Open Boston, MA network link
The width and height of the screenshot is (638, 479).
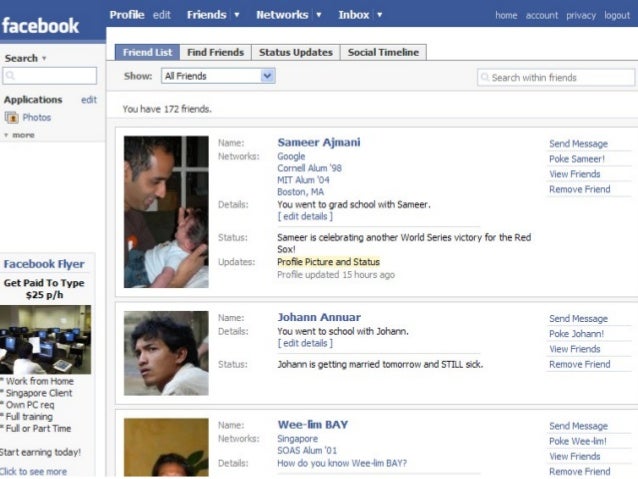click(x=300, y=192)
